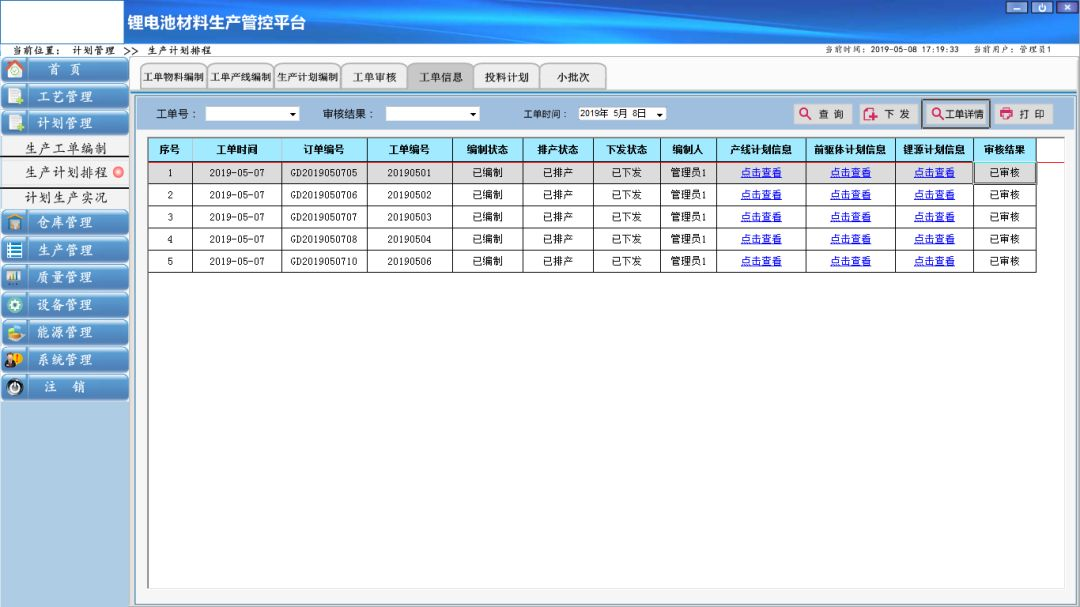Click the title bar power icon
Viewport: 1080px width, 607px height.
[x=1042, y=7]
